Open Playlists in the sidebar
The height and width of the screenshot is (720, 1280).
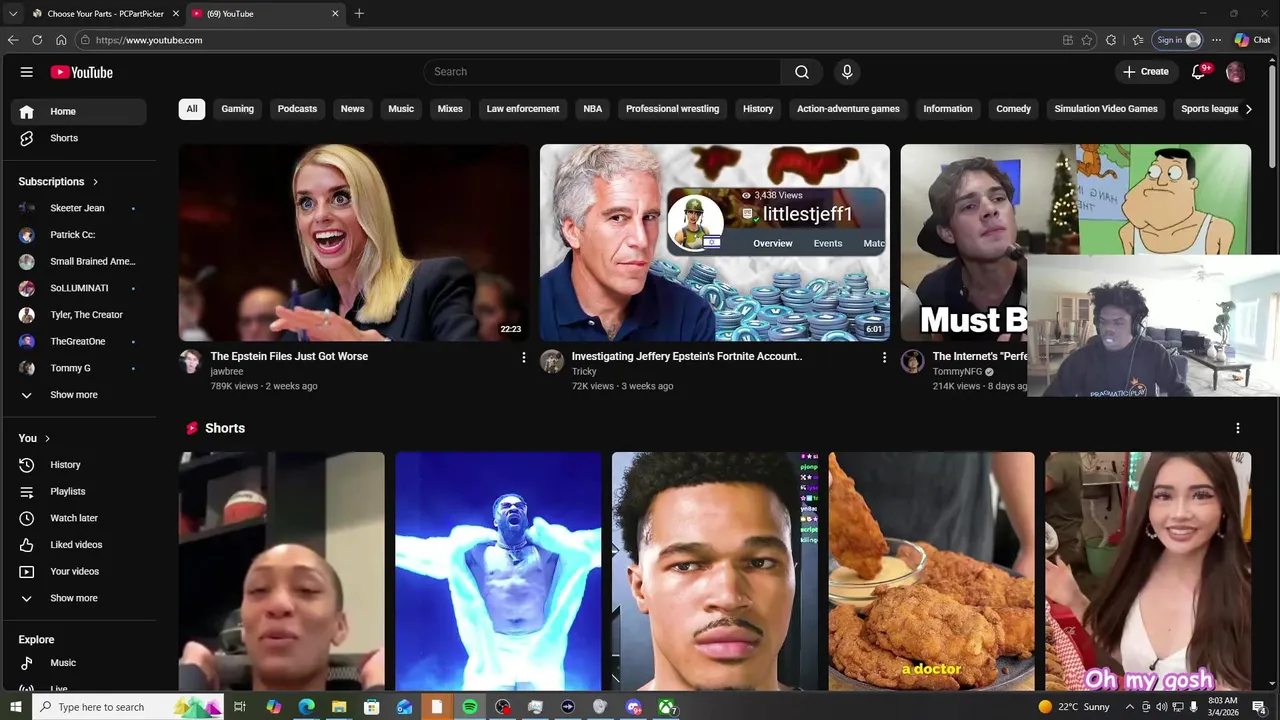(x=79, y=492)
